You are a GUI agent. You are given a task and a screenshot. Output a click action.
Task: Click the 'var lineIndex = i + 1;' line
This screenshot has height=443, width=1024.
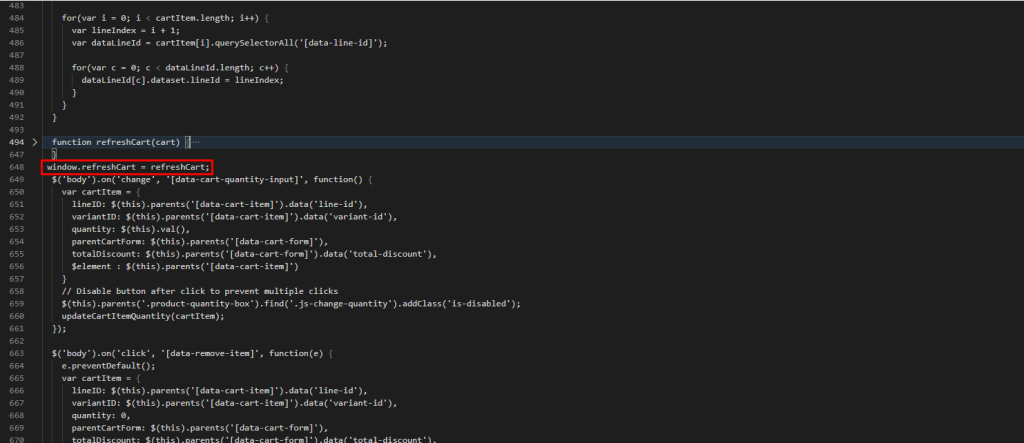[x=126, y=30]
